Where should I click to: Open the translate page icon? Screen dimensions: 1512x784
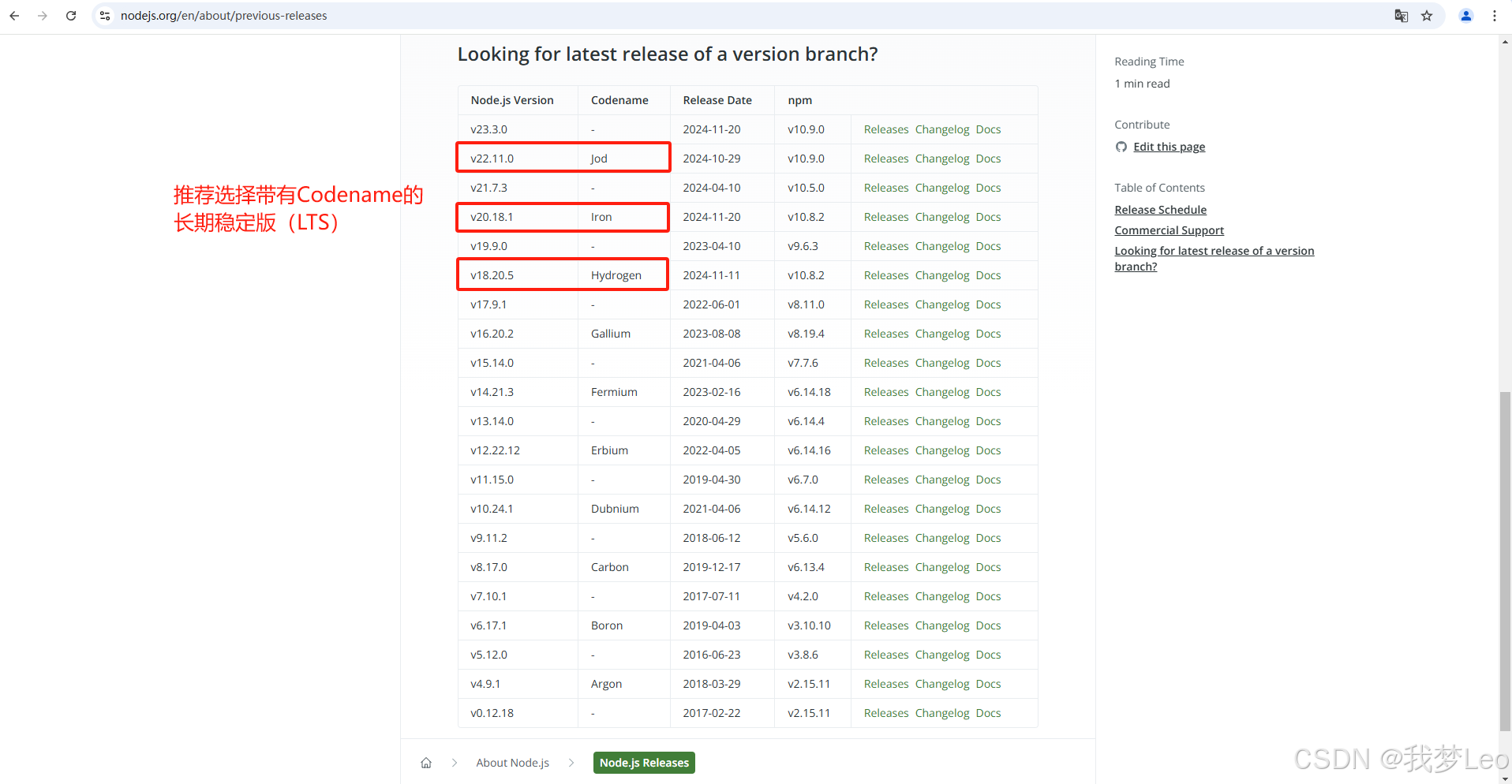point(1402,16)
